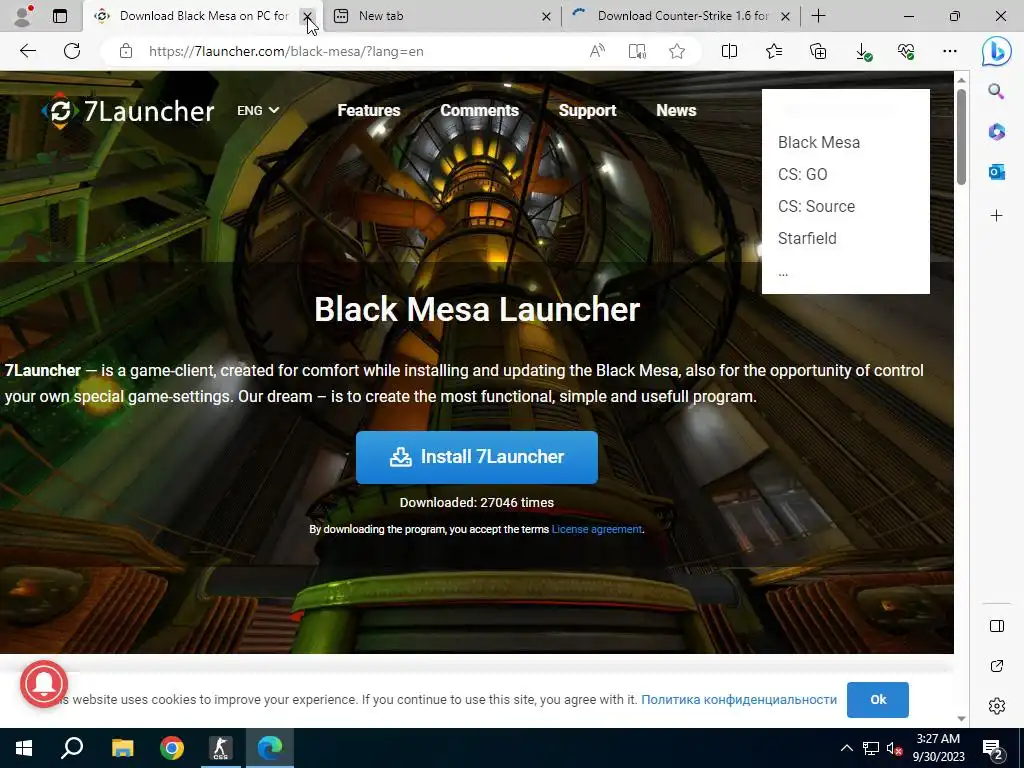Add this page to favorites with the star

tap(677, 51)
